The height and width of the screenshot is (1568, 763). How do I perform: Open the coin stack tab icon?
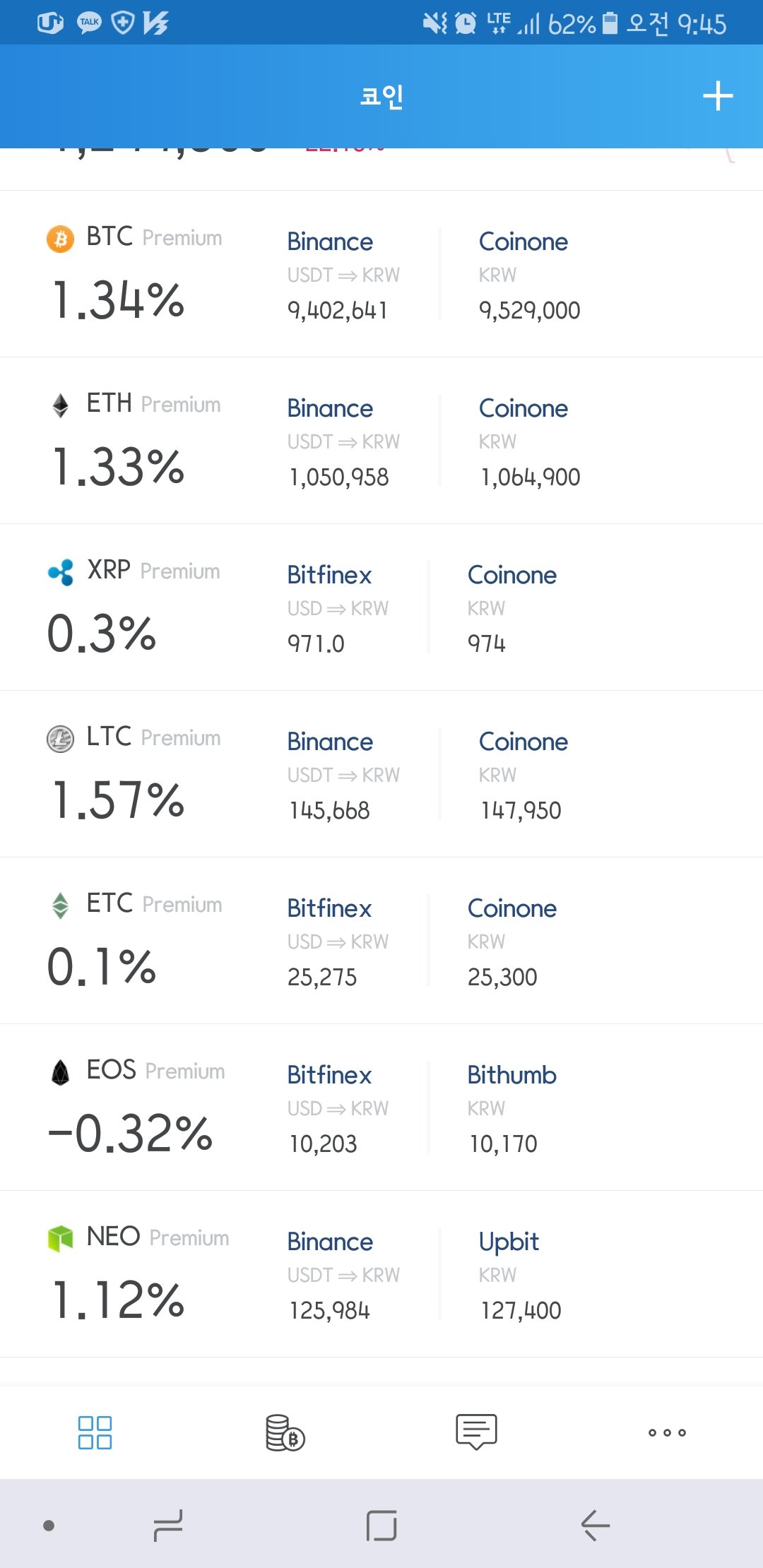coord(285,1432)
